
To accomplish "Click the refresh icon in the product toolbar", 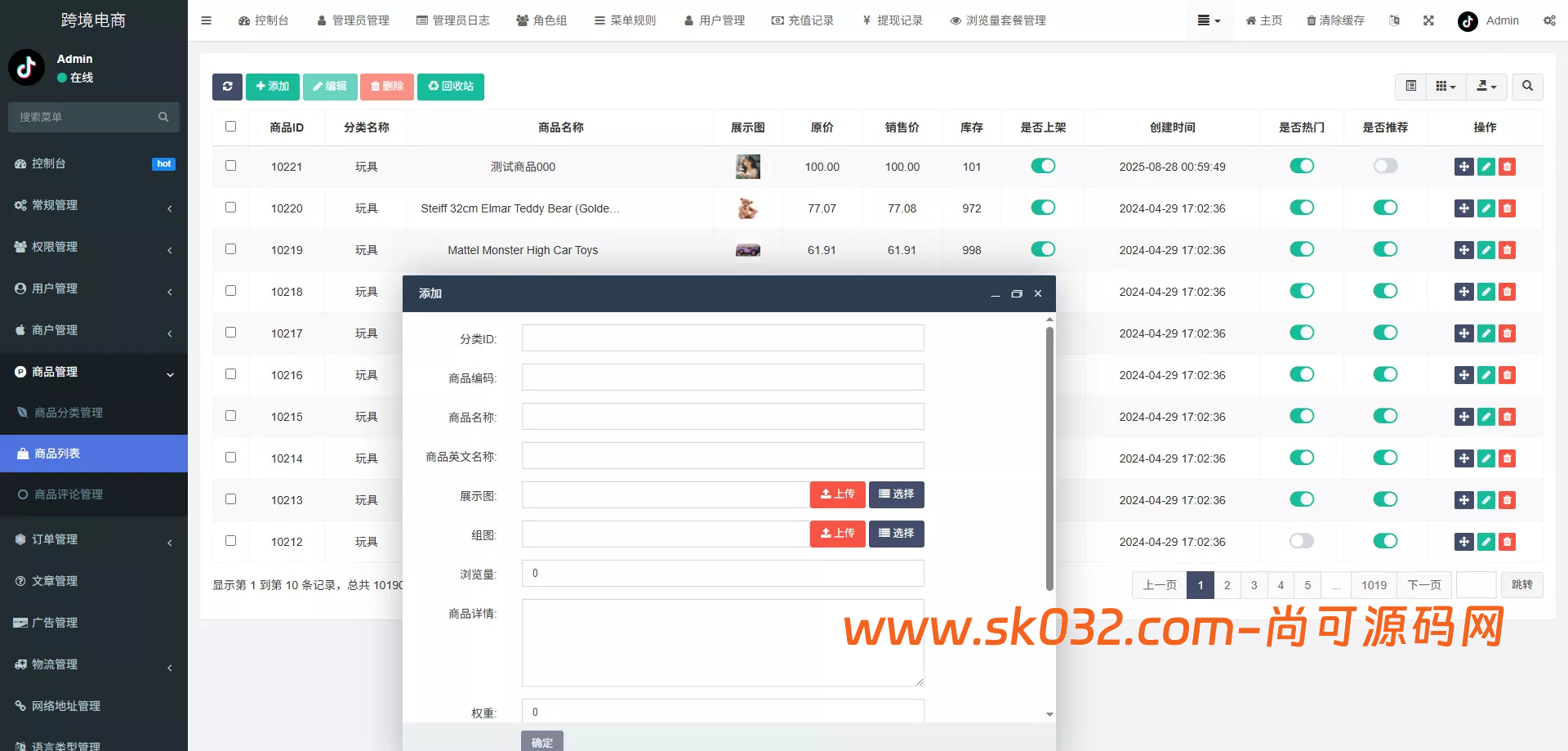I will pos(227,87).
